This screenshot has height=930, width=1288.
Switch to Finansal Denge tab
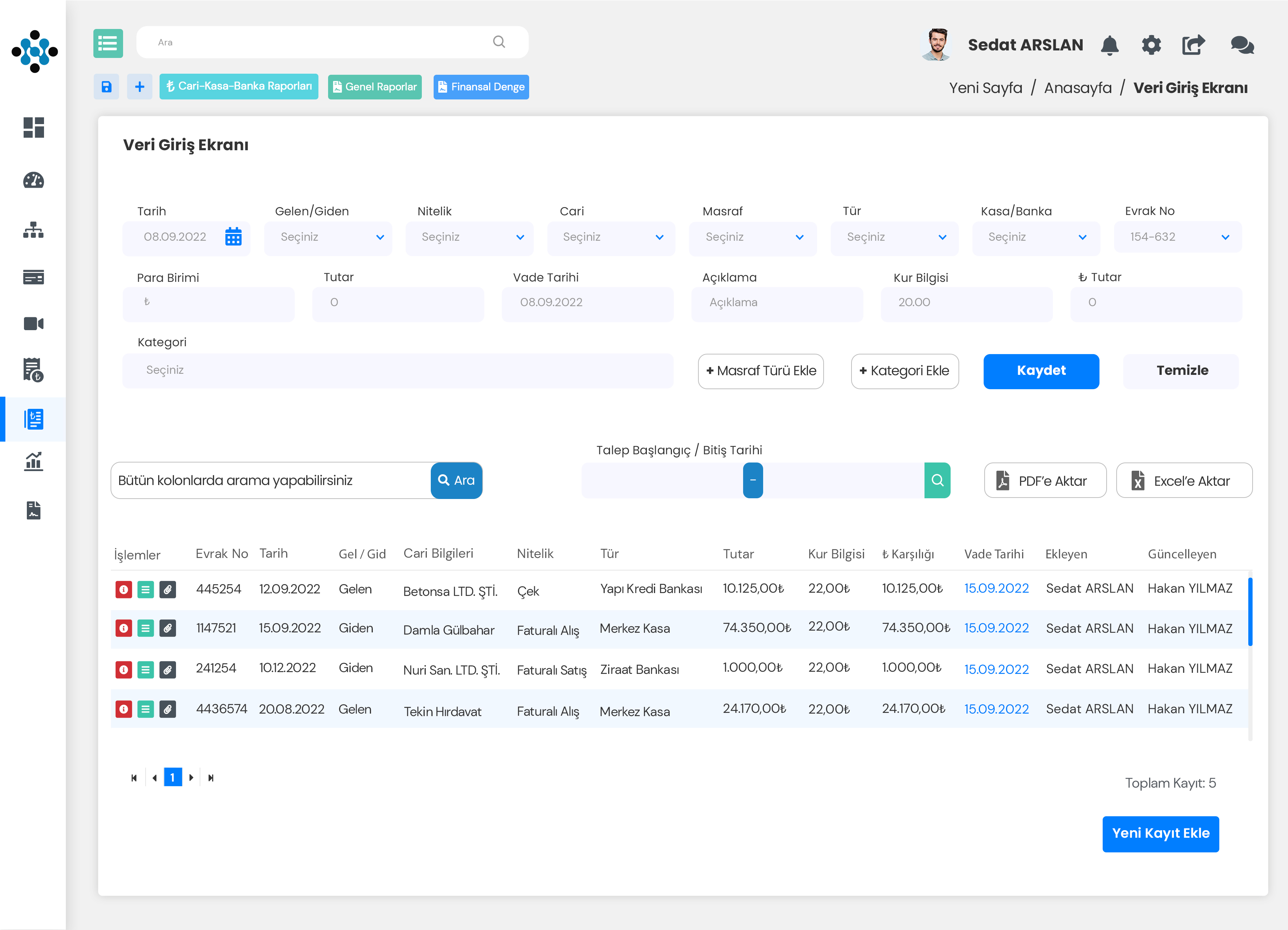(x=481, y=87)
